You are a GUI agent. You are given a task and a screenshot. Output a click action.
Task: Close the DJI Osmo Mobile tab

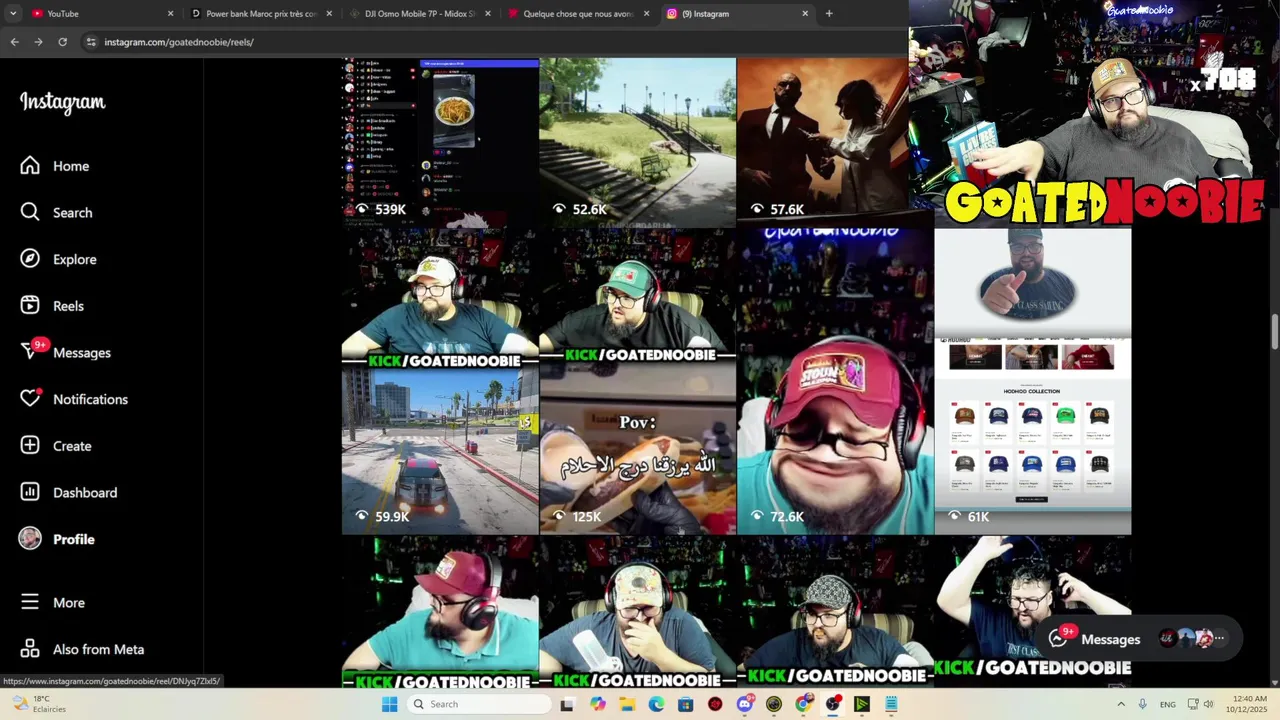488,14
